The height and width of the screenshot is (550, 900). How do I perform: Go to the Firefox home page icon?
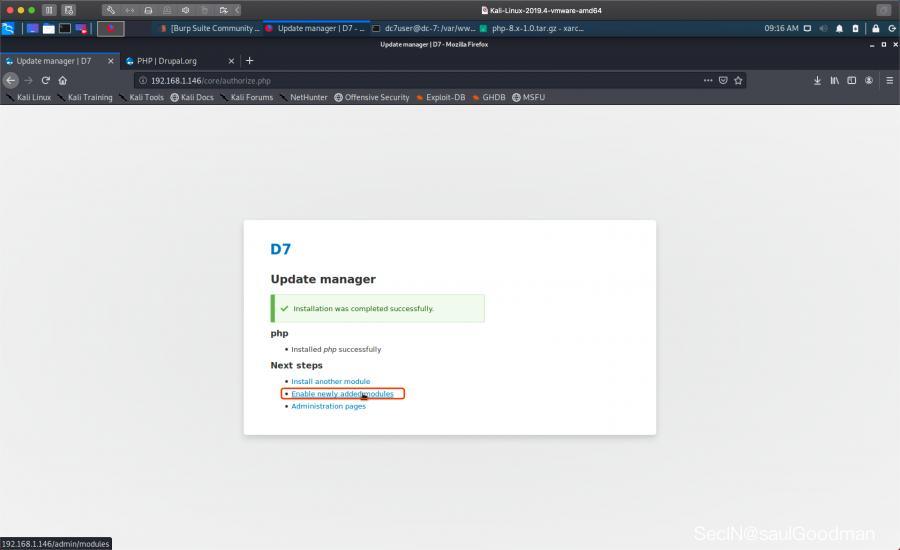pos(62,80)
